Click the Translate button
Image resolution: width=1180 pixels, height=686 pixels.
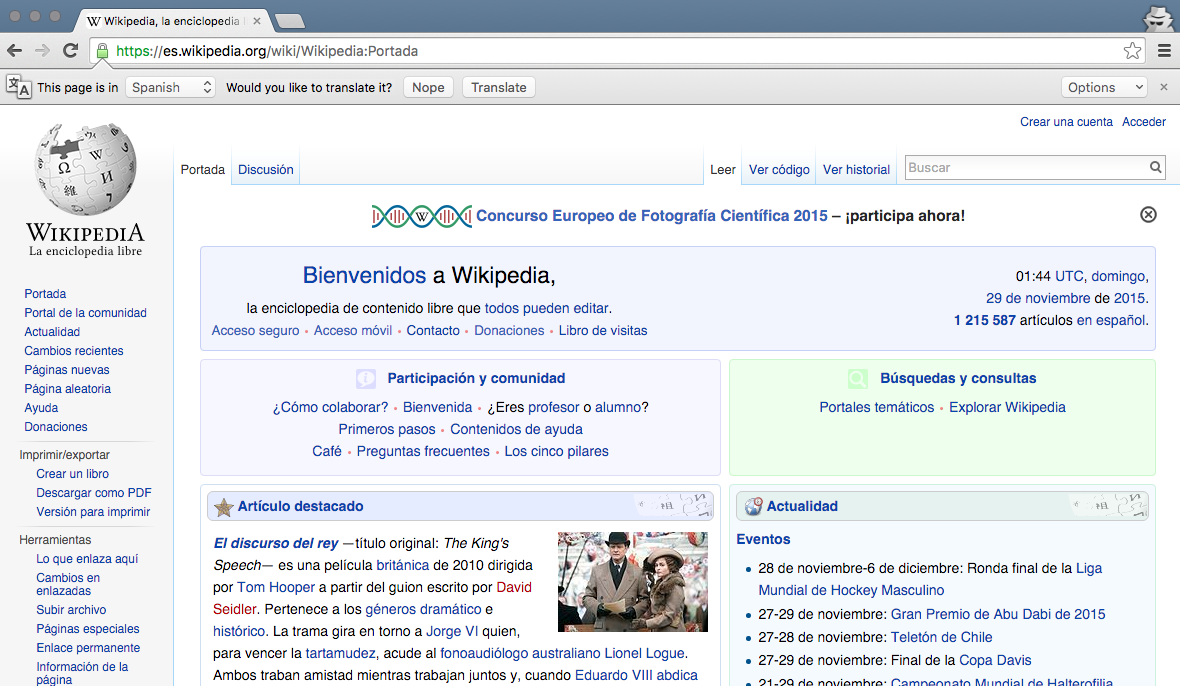[498, 87]
